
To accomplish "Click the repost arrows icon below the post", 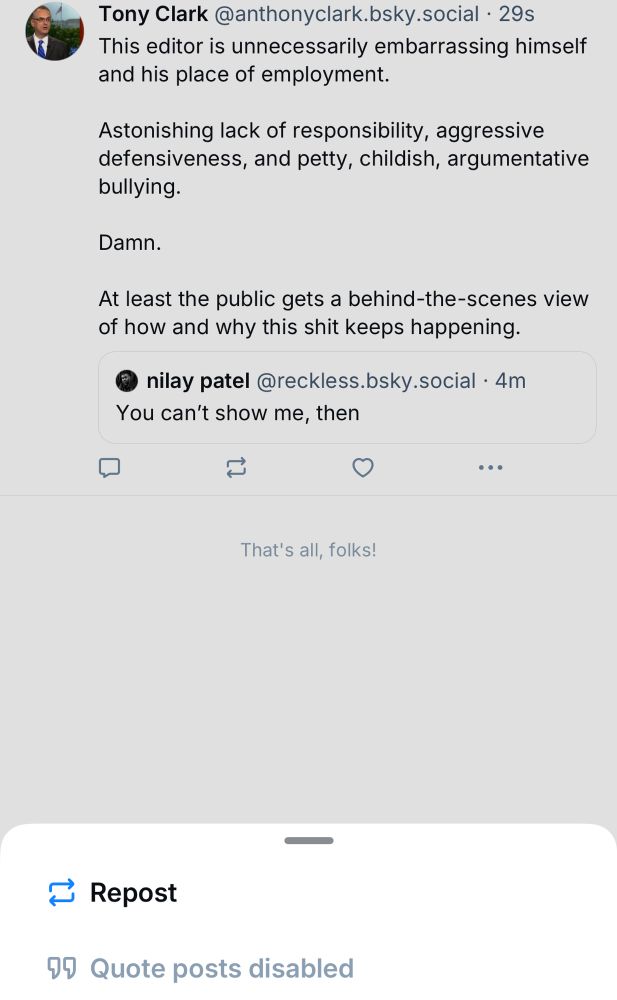I will pyautogui.click(x=236, y=468).
